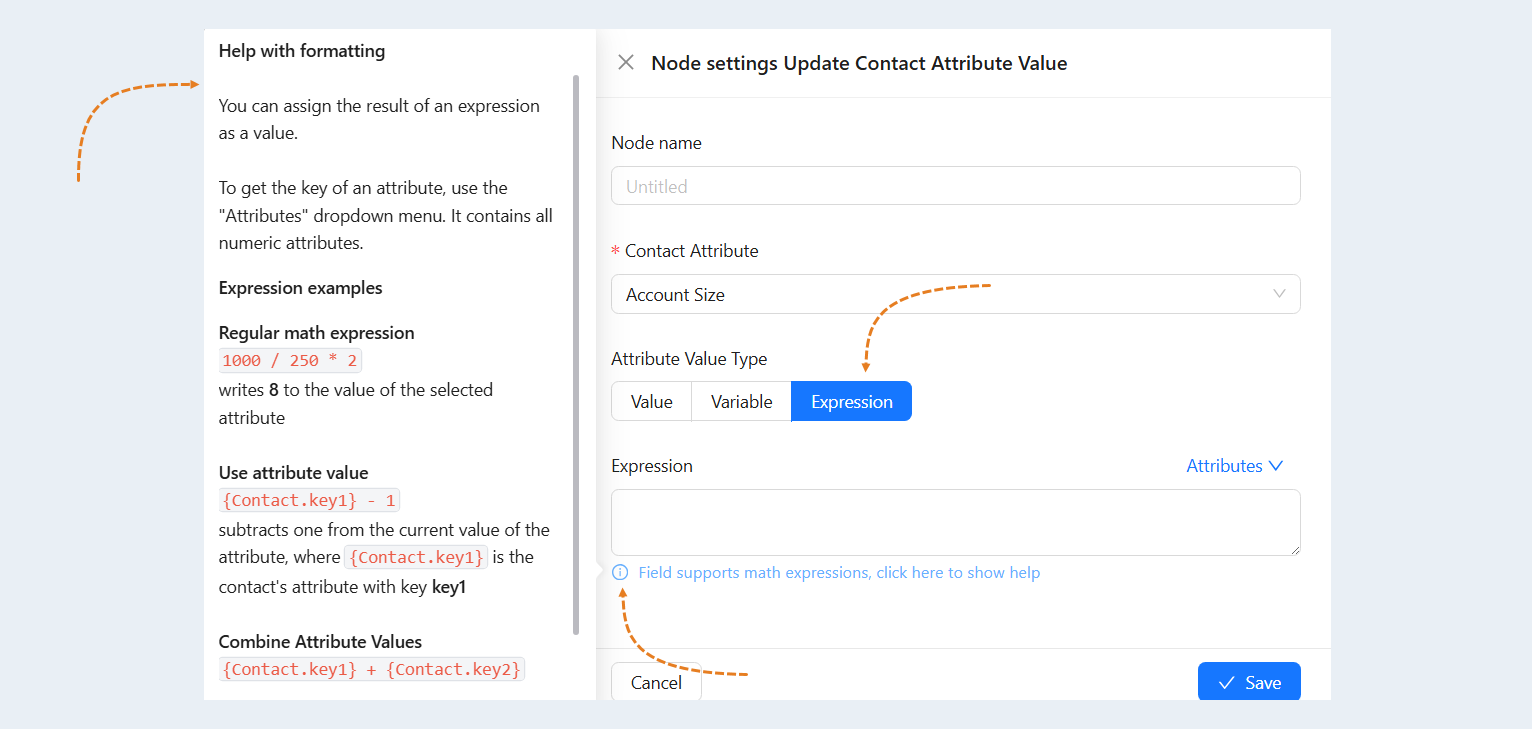
Task: Select the Variable attribute type
Action: (x=741, y=401)
